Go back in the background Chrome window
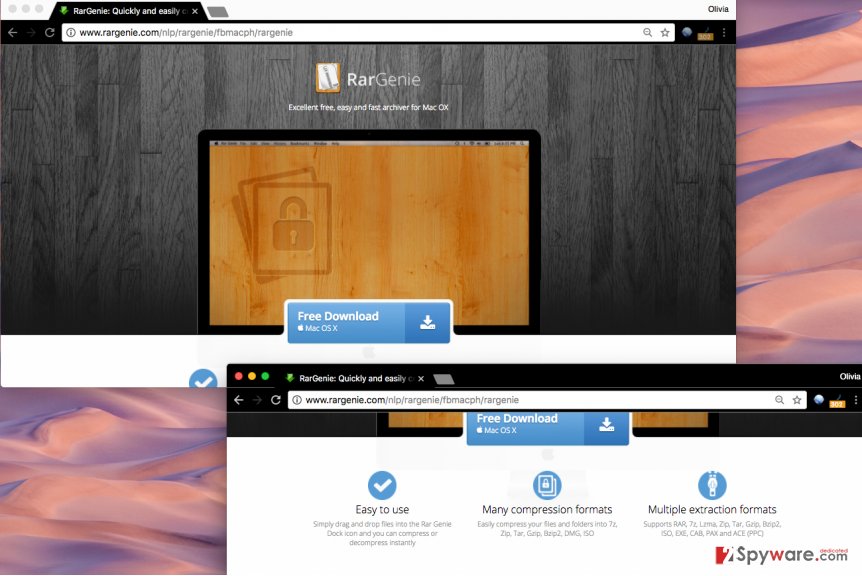Screen dimensions: 862x576 [x=13, y=32]
